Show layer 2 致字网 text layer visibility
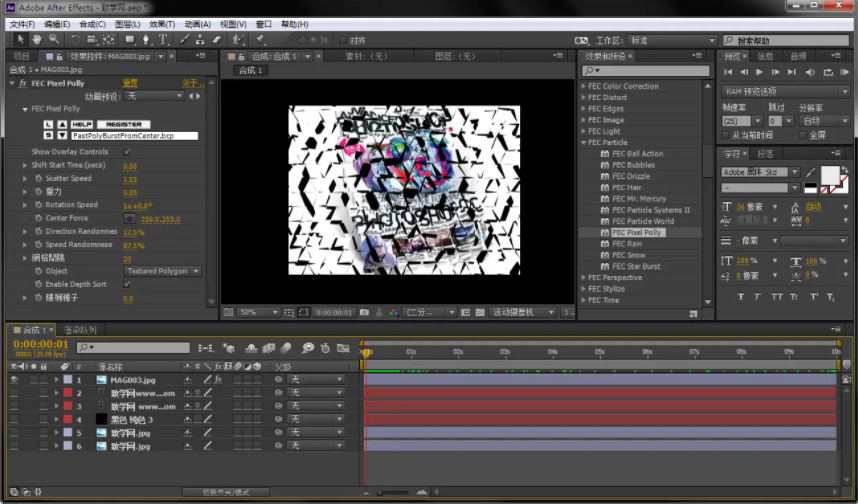This screenshot has height=504, width=858. point(14,393)
